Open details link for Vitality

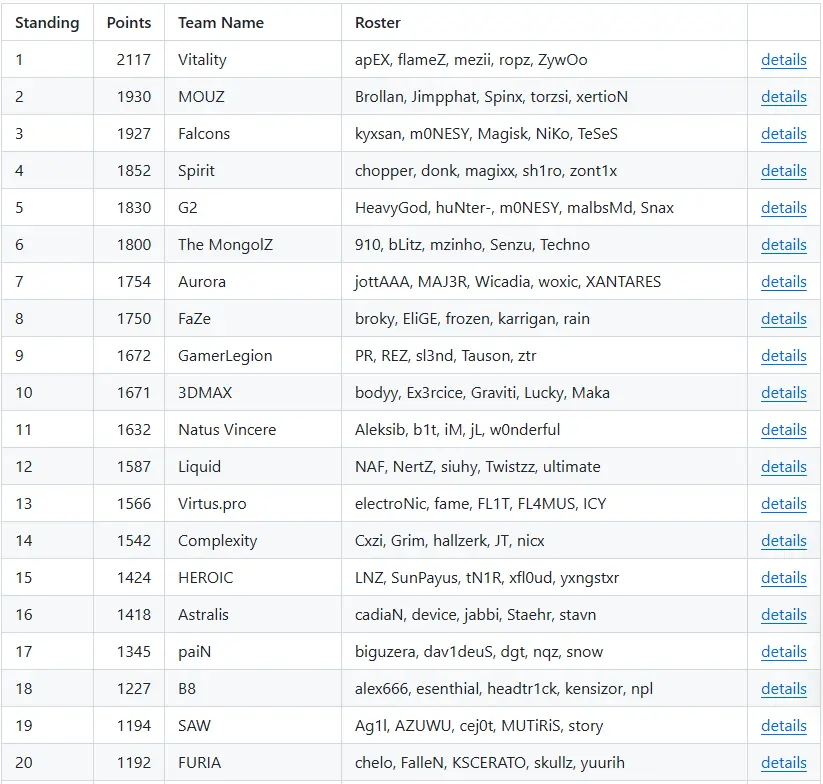point(783,60)
